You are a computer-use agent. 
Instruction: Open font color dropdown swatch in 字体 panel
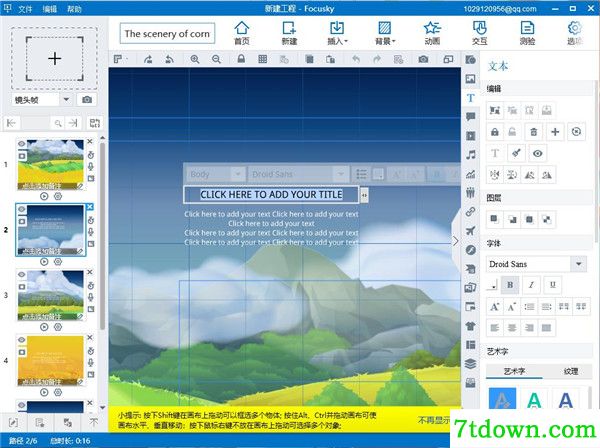coord(492,285)
